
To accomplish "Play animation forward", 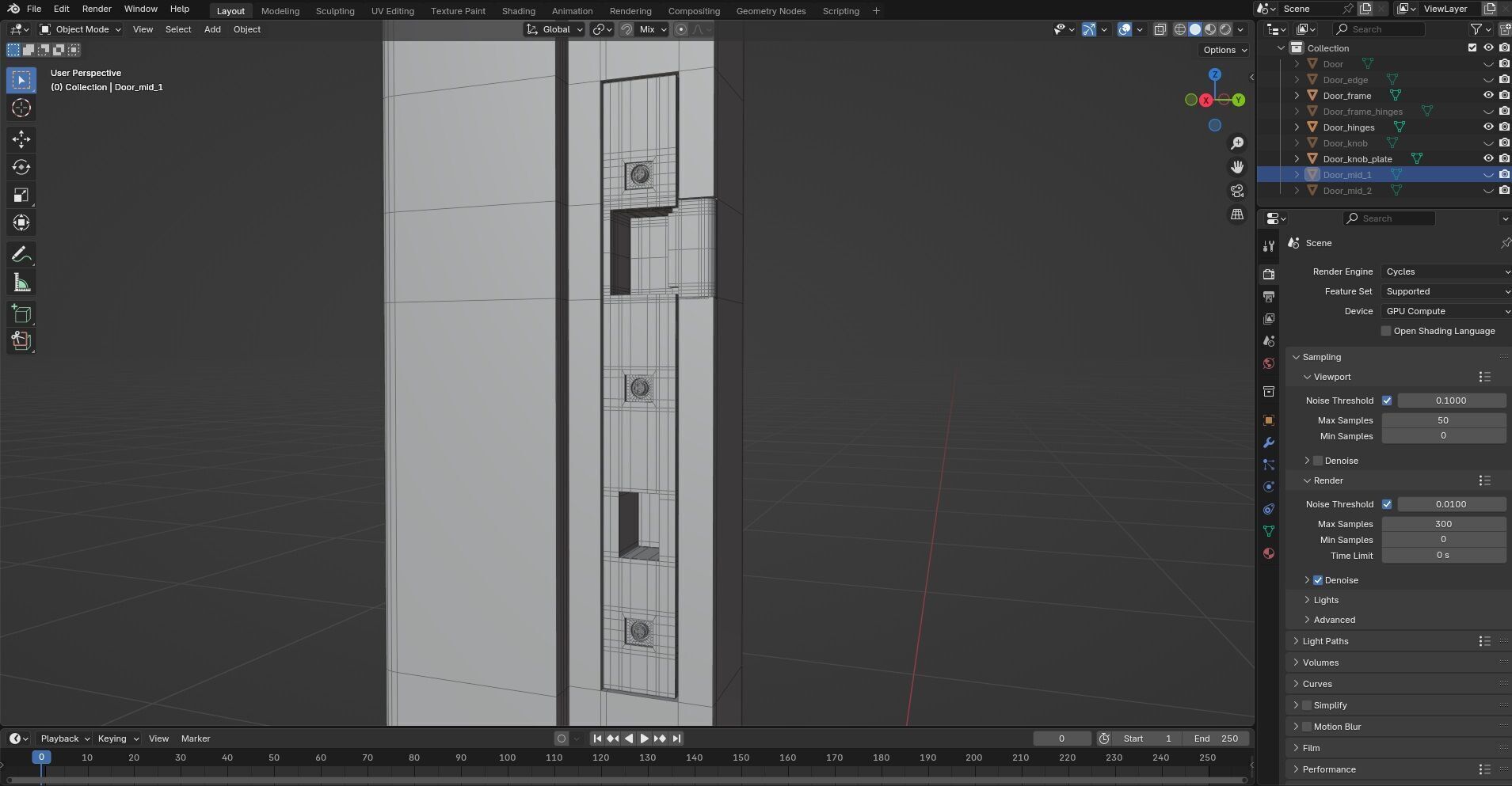I will 644,739.
